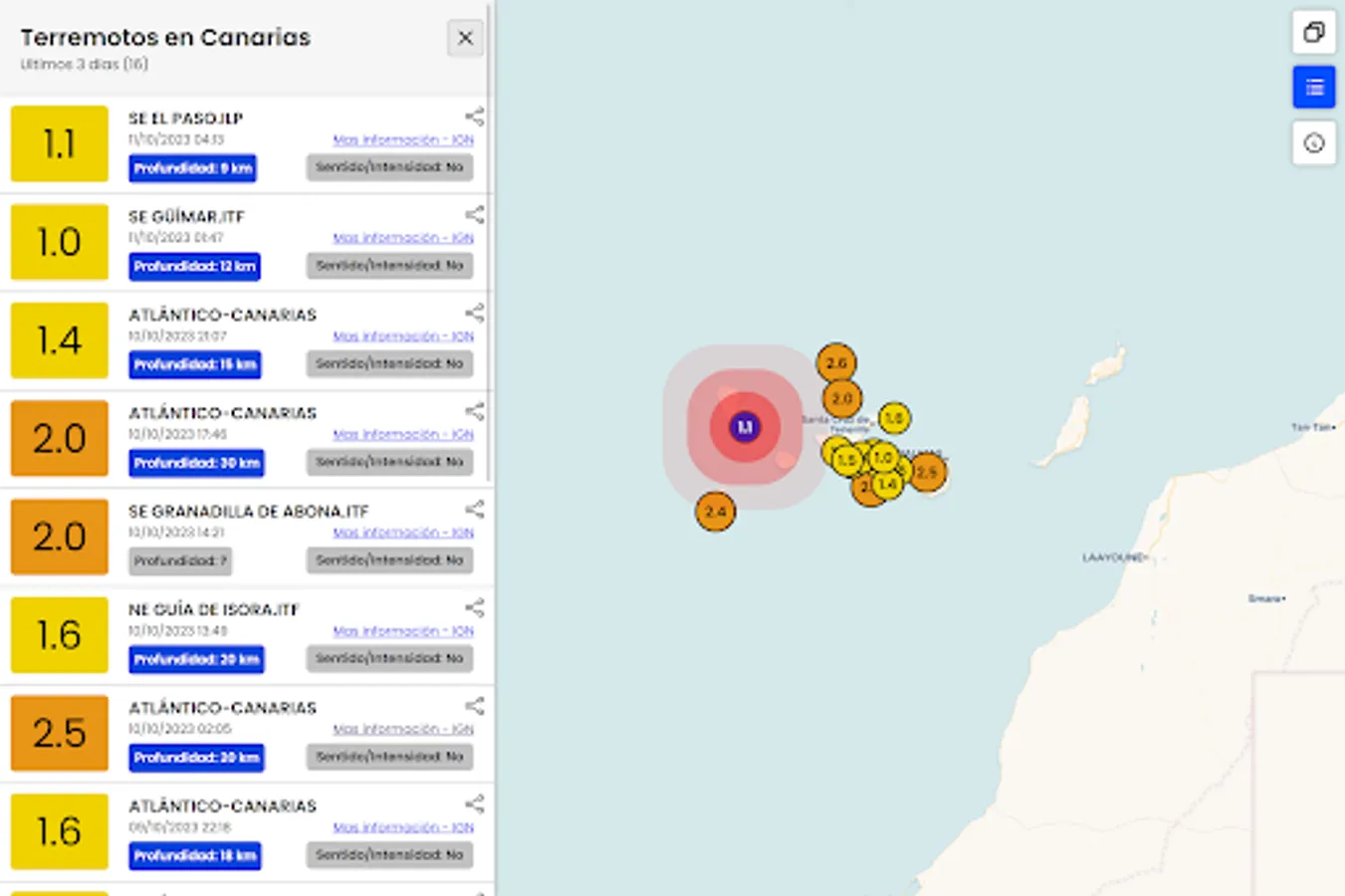This screenshot has width=1345, height=896.
Task: Open Más información - IGN for NE GUÍA DE ISORA.ITF
Action: point(402,630)
